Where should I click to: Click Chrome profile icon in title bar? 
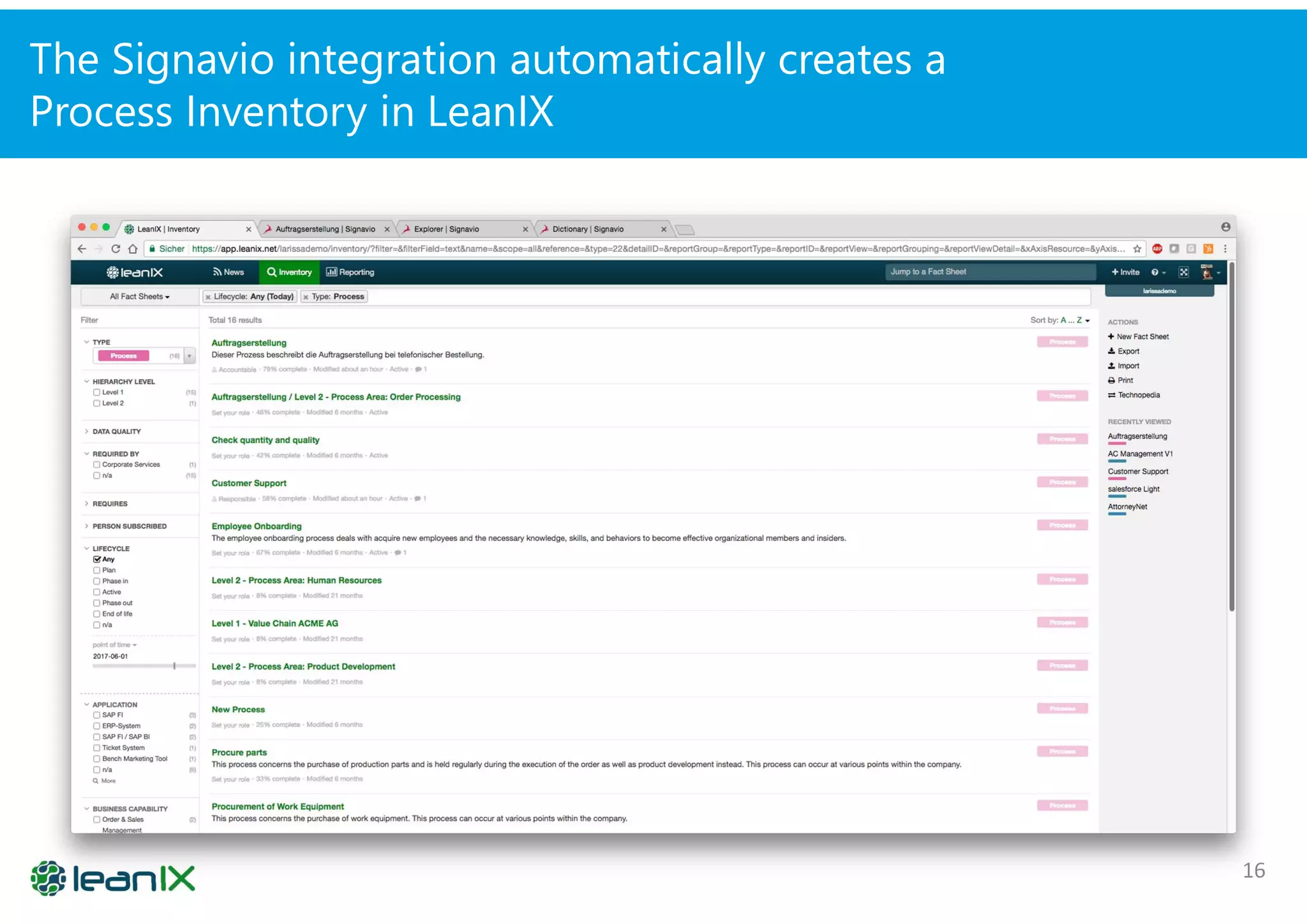click(x=1226, y=227)
